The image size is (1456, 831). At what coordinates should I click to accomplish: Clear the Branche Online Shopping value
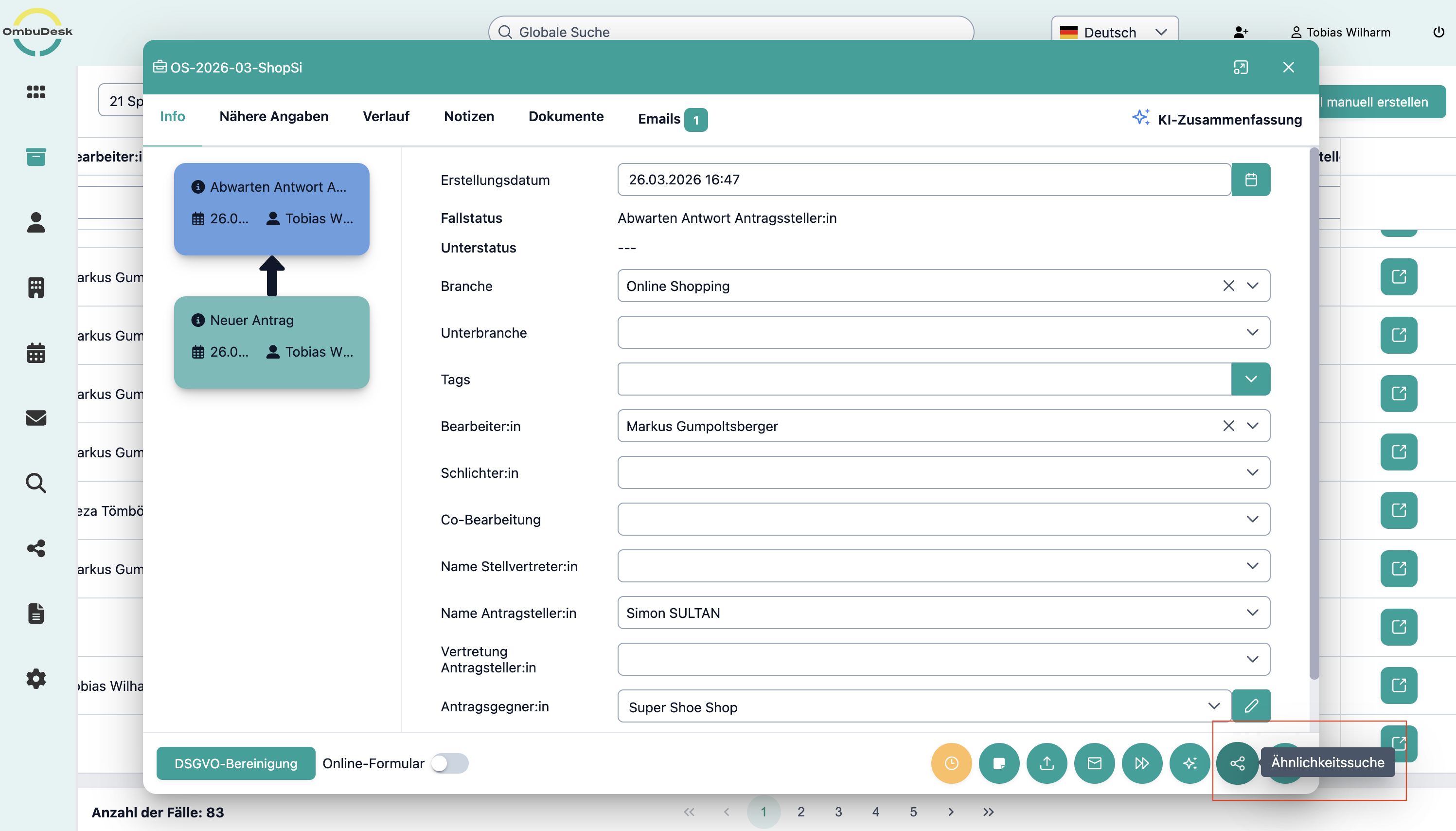pyautogui.click(x=1228, y=286)
